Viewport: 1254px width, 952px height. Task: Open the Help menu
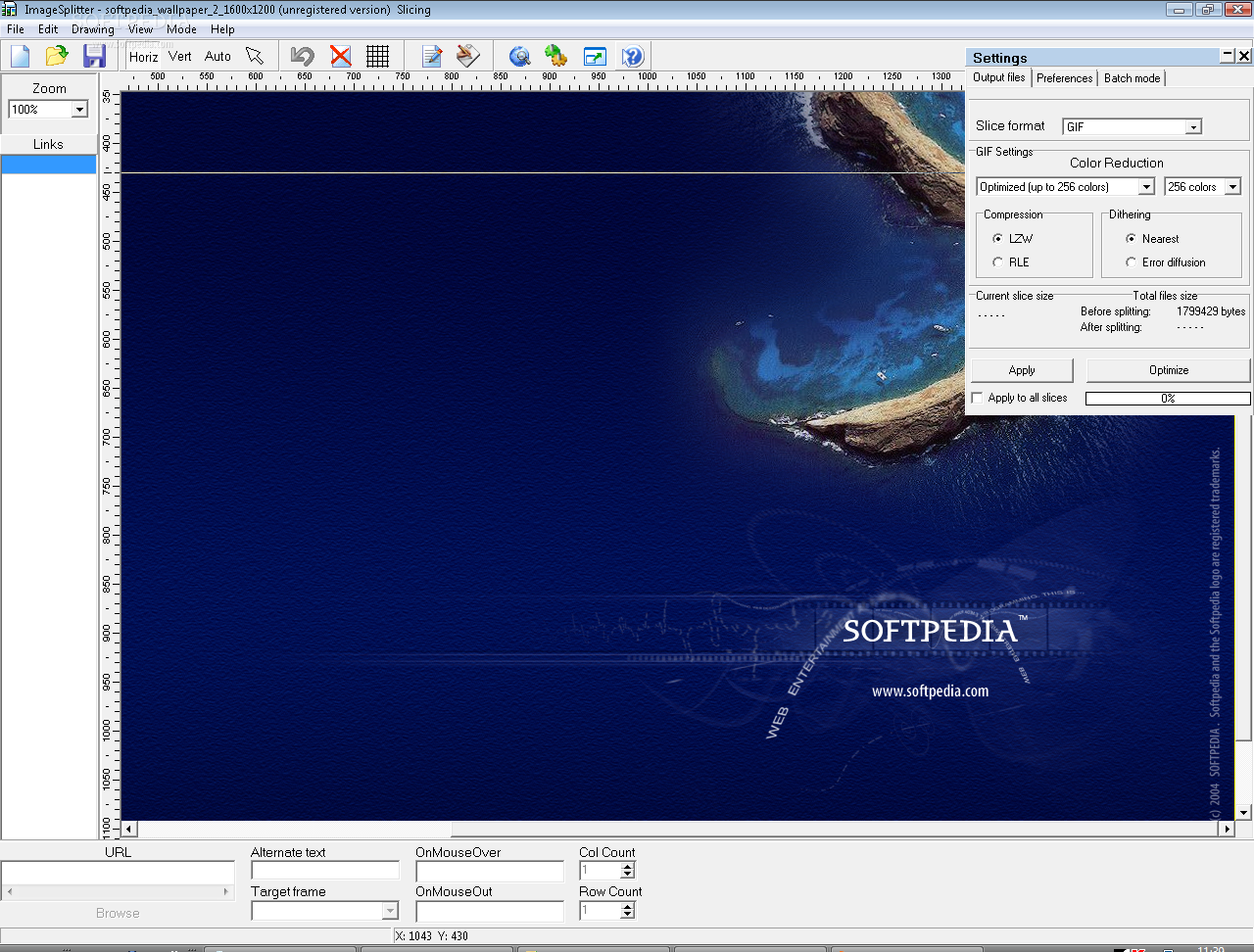point(222,29)
